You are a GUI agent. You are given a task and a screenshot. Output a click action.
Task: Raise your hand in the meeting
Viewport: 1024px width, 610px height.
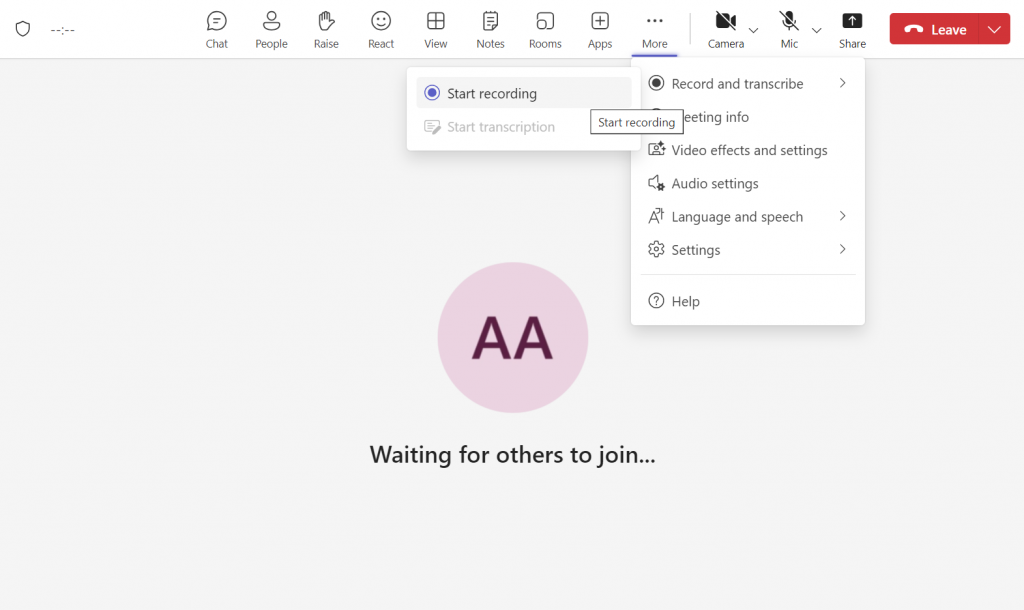tap(326, 29)
